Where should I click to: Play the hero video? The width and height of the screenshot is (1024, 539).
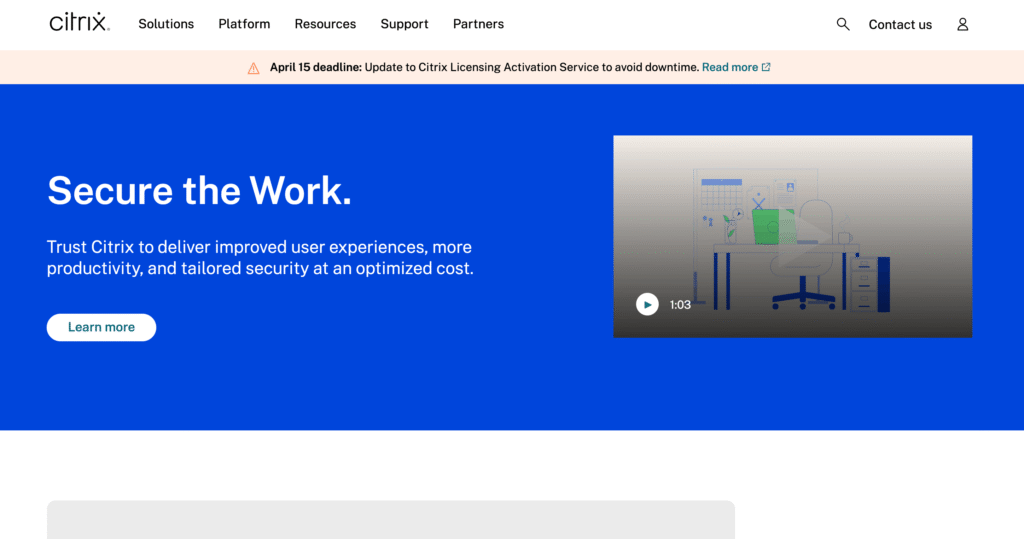click(647, 304)
